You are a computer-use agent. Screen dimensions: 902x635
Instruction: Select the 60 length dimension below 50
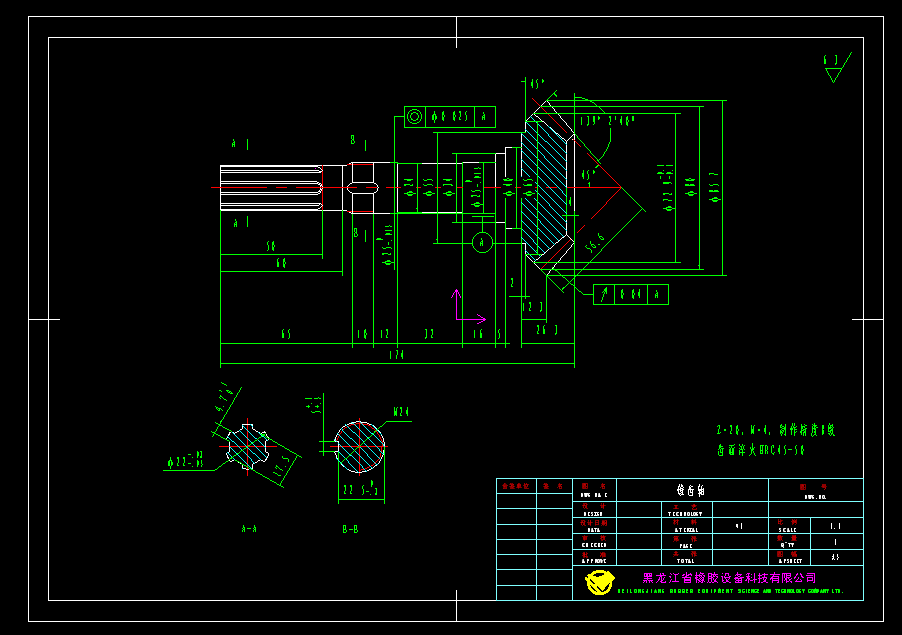click(281, 263)
